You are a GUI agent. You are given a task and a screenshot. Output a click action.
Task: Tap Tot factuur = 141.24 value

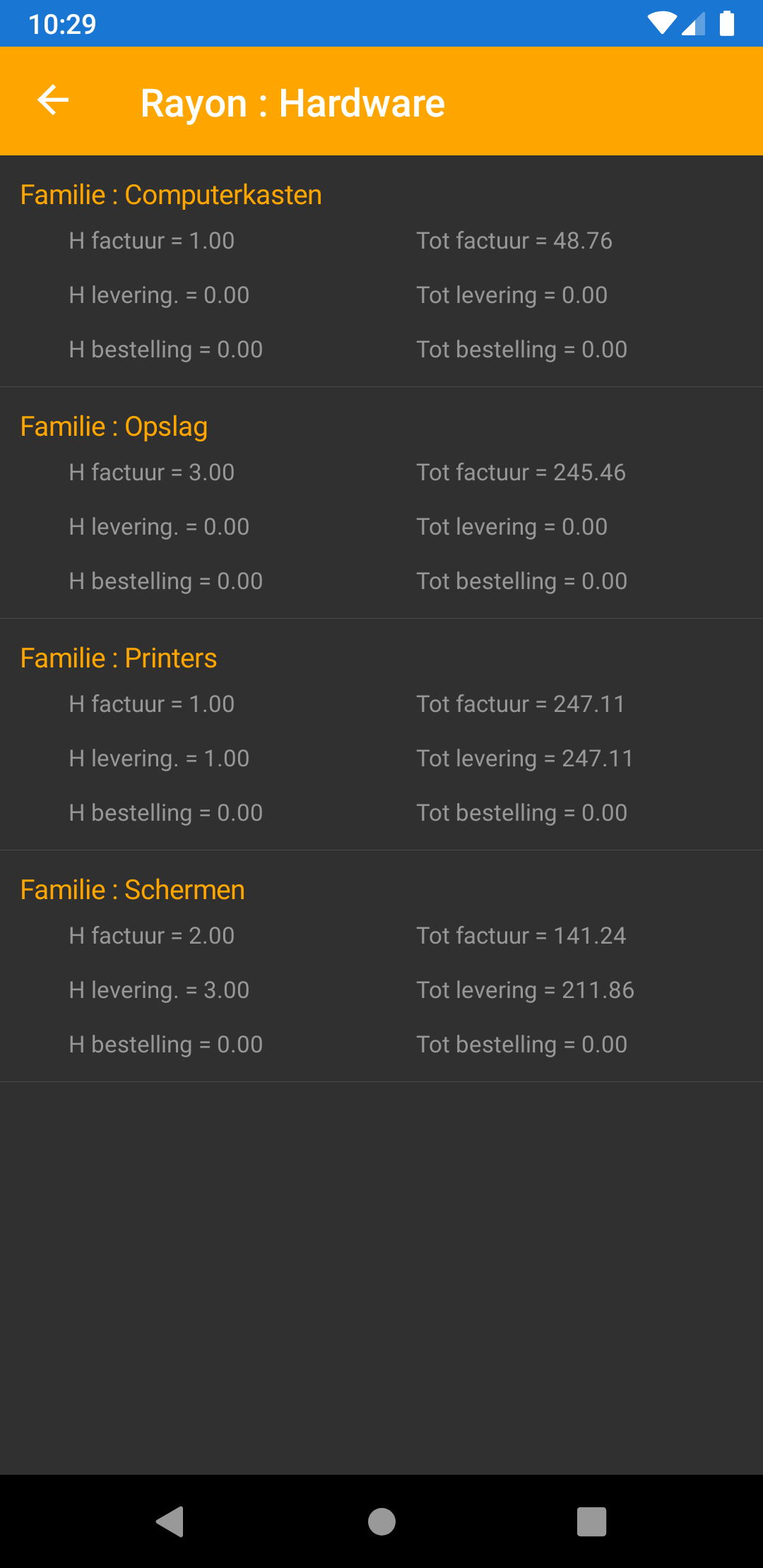pos(521,936)
